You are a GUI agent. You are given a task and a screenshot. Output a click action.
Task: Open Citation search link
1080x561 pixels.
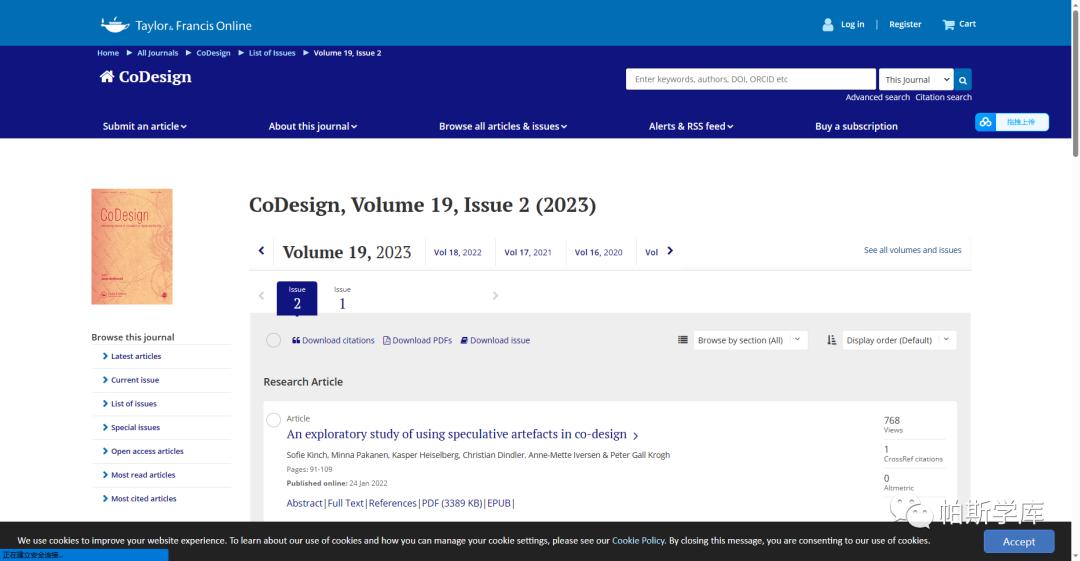pyautogui.click(x=943, y=97)
